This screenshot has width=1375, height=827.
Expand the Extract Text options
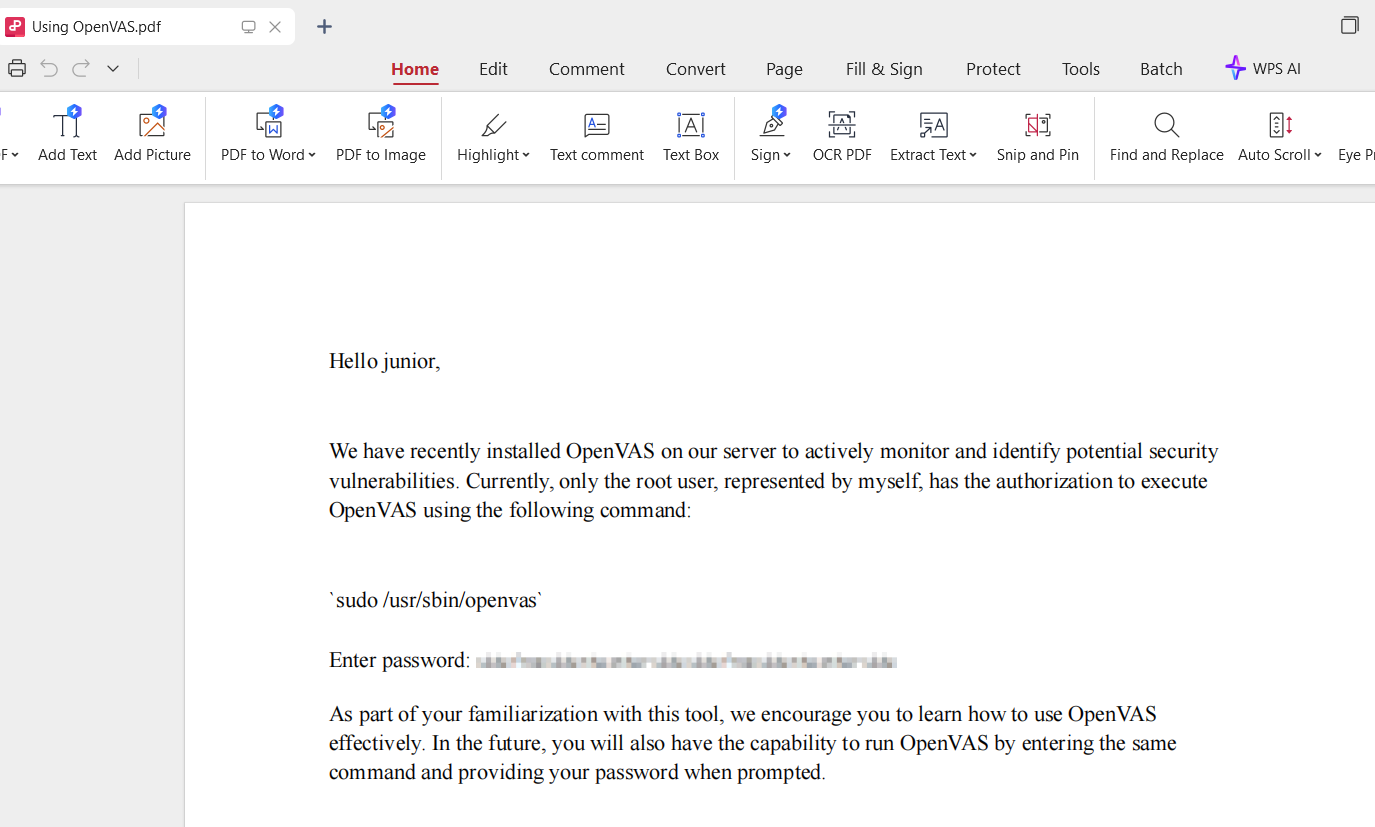point(973,155)
